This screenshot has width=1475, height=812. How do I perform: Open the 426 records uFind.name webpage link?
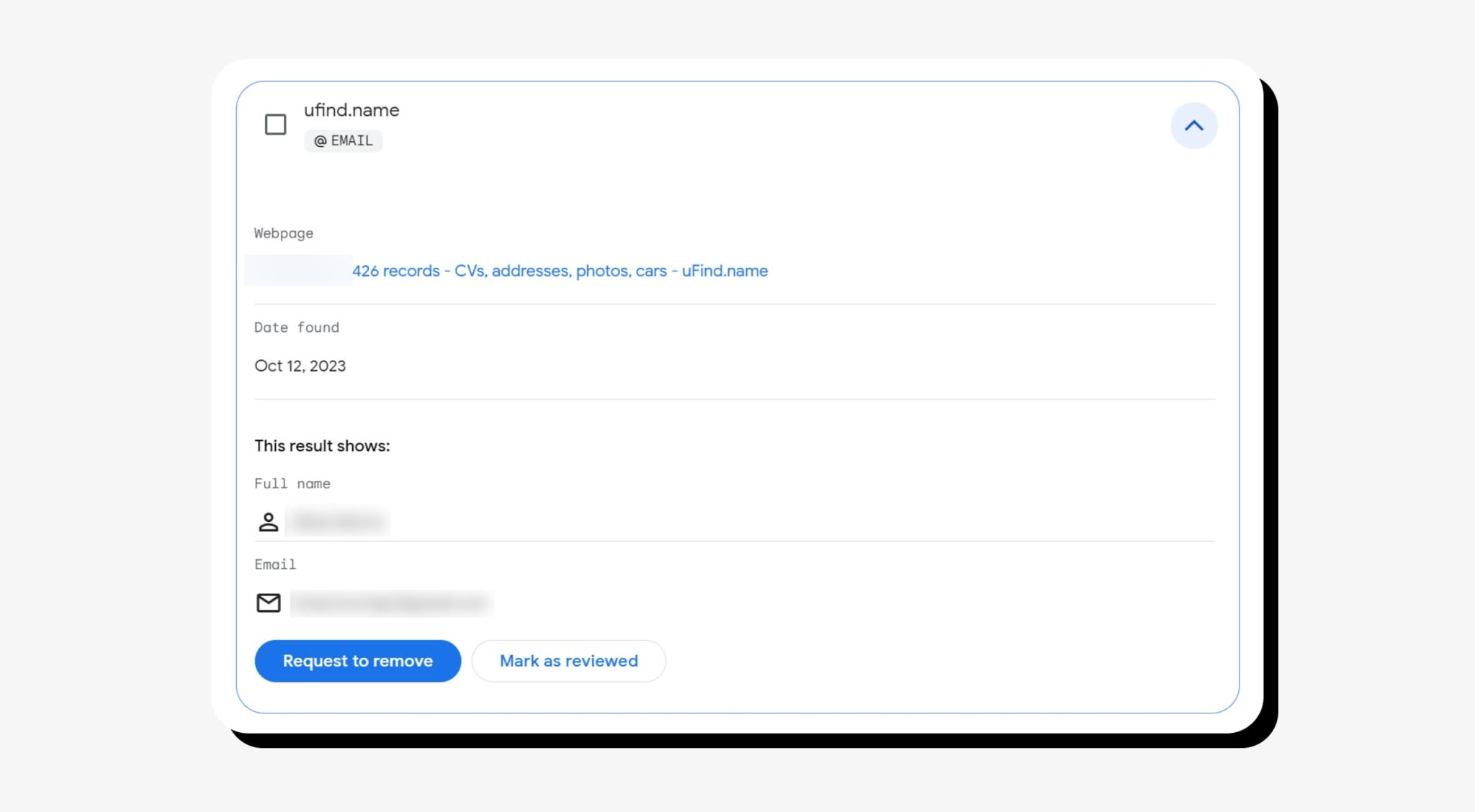(x=560, y=271)
